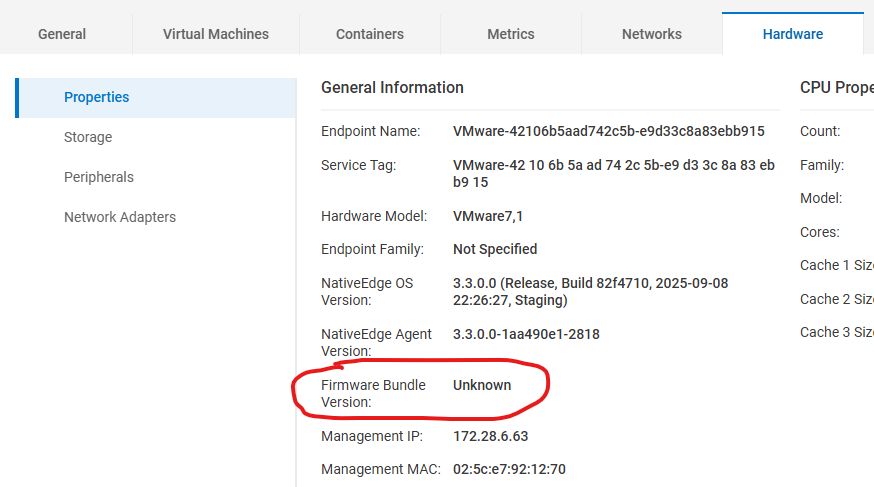Click the NativeEdge Agent Version value
The width and height of the screenshot is (874, 487).
(526, 334)
